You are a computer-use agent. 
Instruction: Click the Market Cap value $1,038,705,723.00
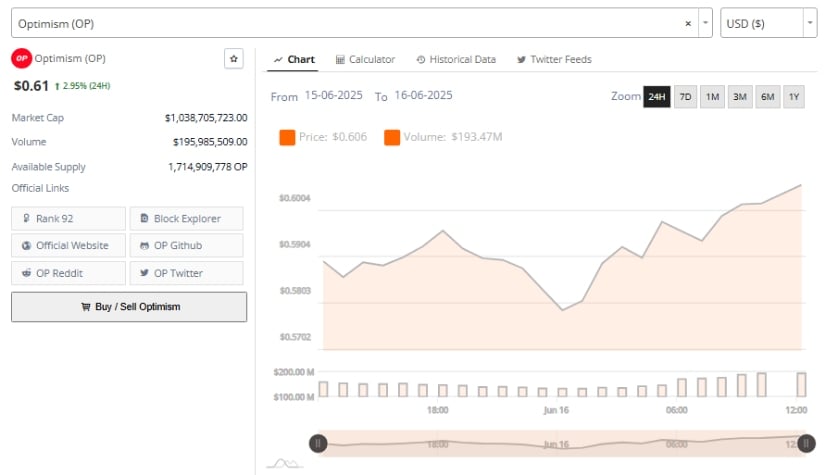(206, 118)
